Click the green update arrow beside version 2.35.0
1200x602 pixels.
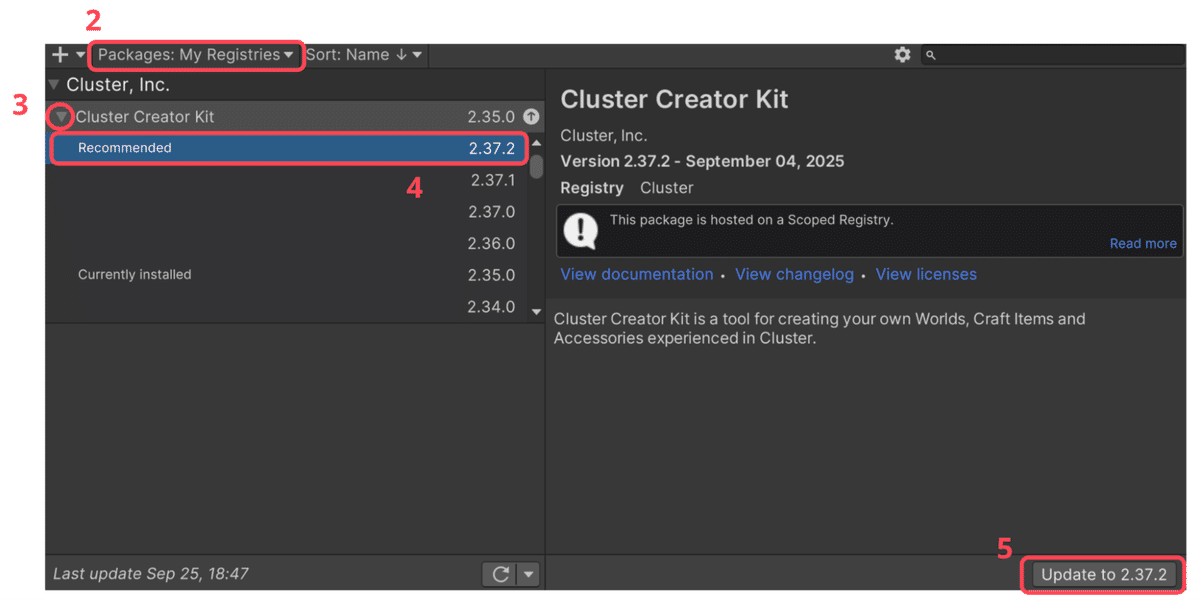tap(531, 116)
